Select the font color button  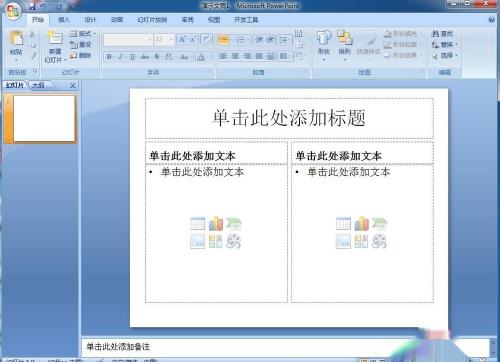[201, 57]
